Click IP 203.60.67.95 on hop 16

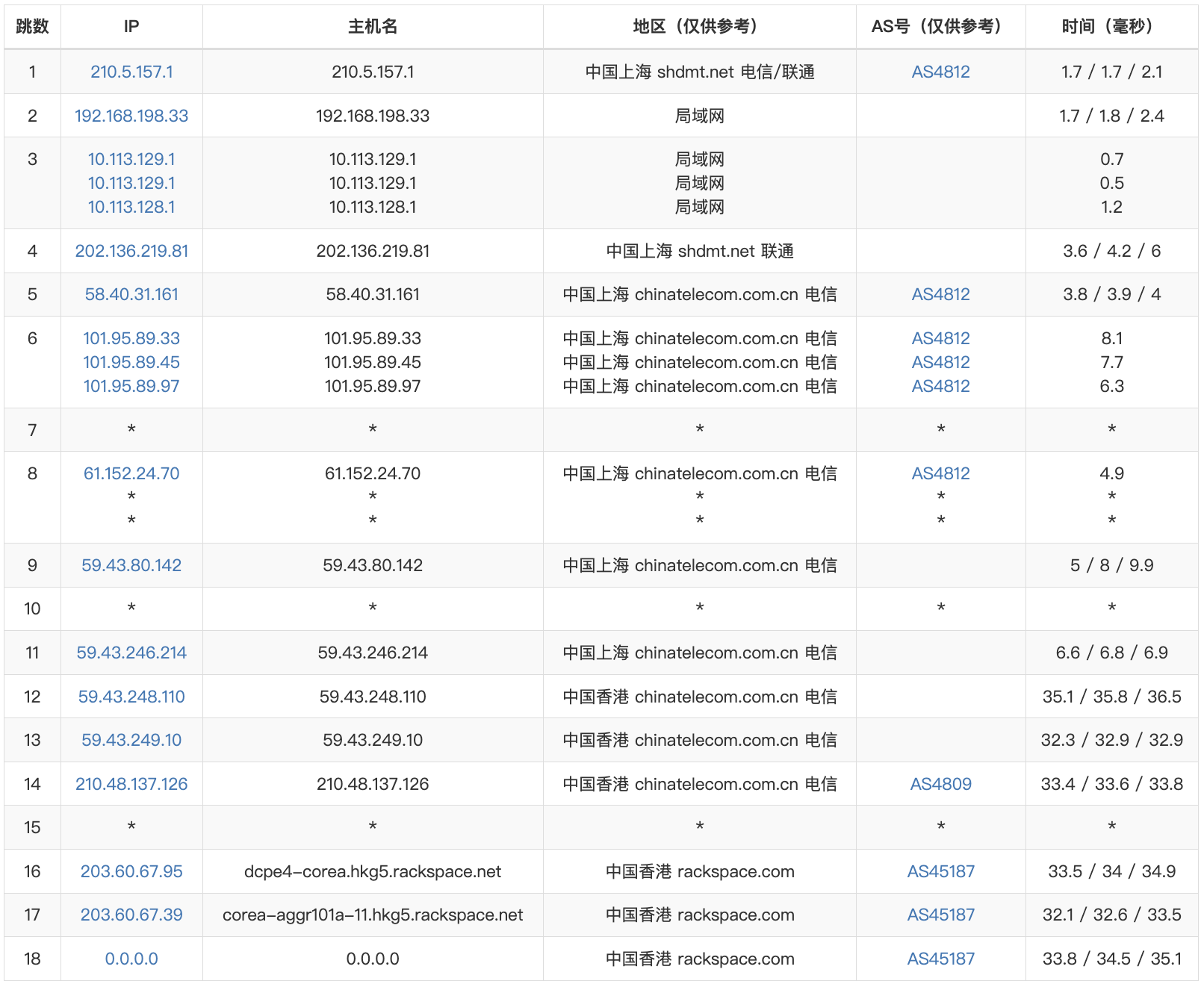click(x=131, y=871)
